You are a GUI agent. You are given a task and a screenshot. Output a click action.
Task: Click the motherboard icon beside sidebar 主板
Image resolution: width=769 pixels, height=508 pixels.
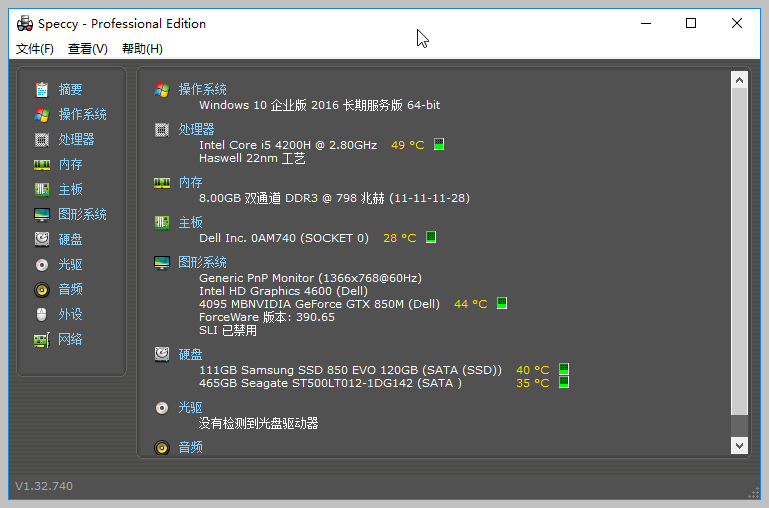(42, 189)
